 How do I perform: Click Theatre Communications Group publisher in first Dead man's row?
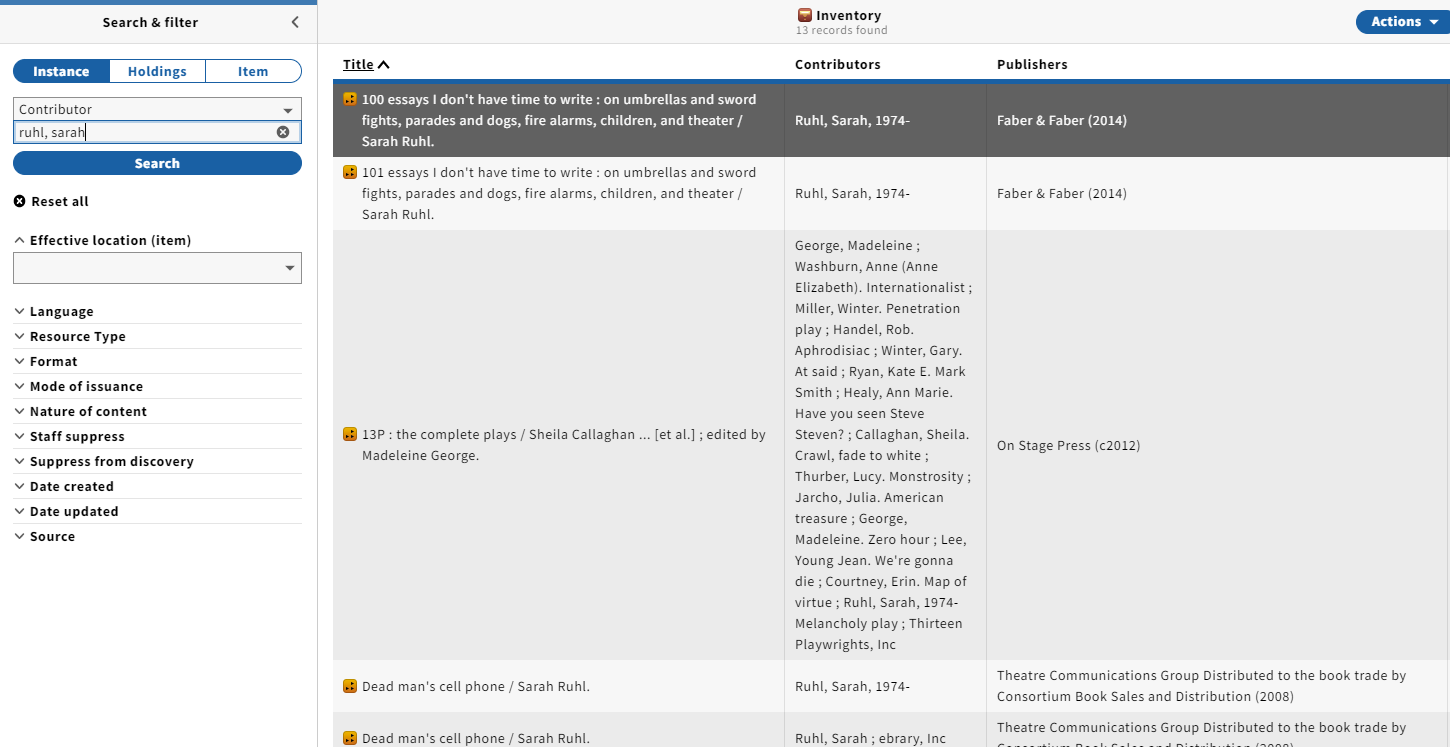(1201, 686)
